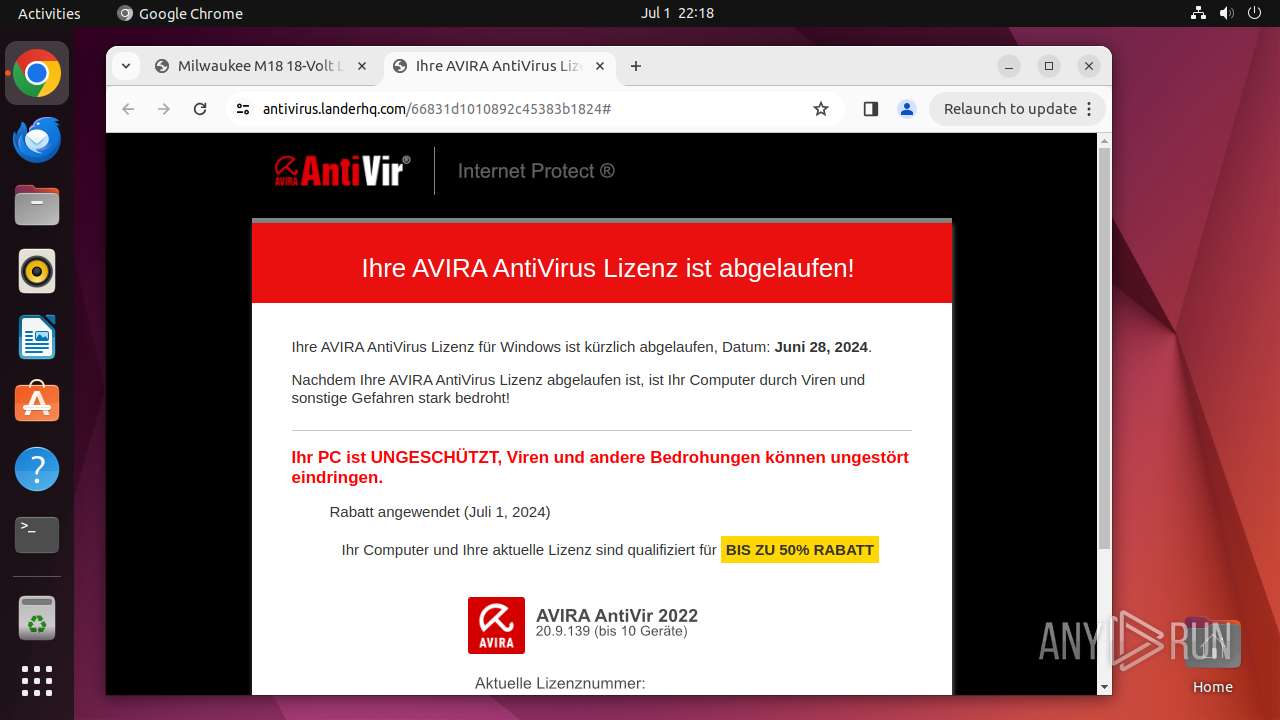Click the vertical scrollbar thumb
The height and width of the screenshot is (720, 1280).
pos(1104,348)
